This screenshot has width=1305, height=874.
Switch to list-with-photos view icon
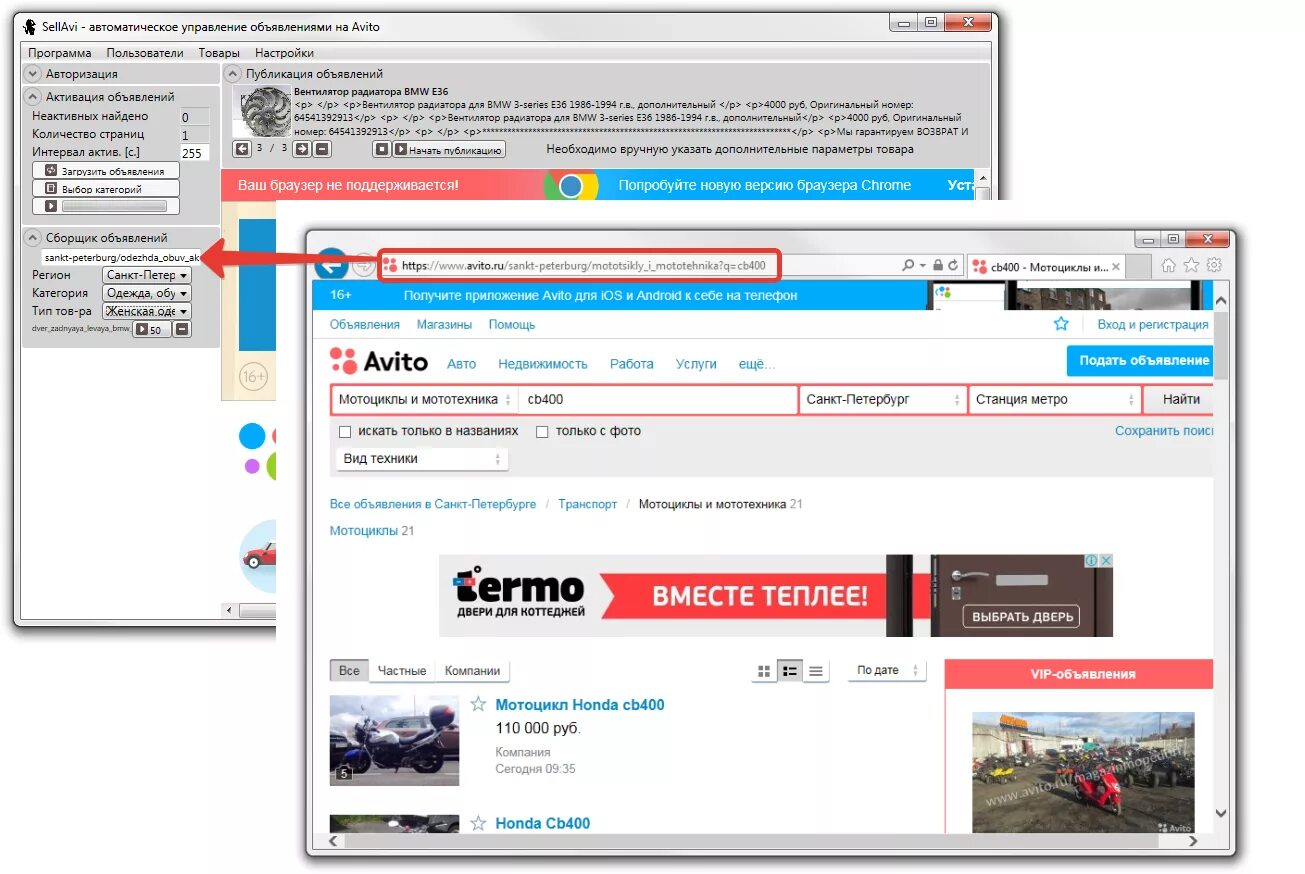[790, 671]
